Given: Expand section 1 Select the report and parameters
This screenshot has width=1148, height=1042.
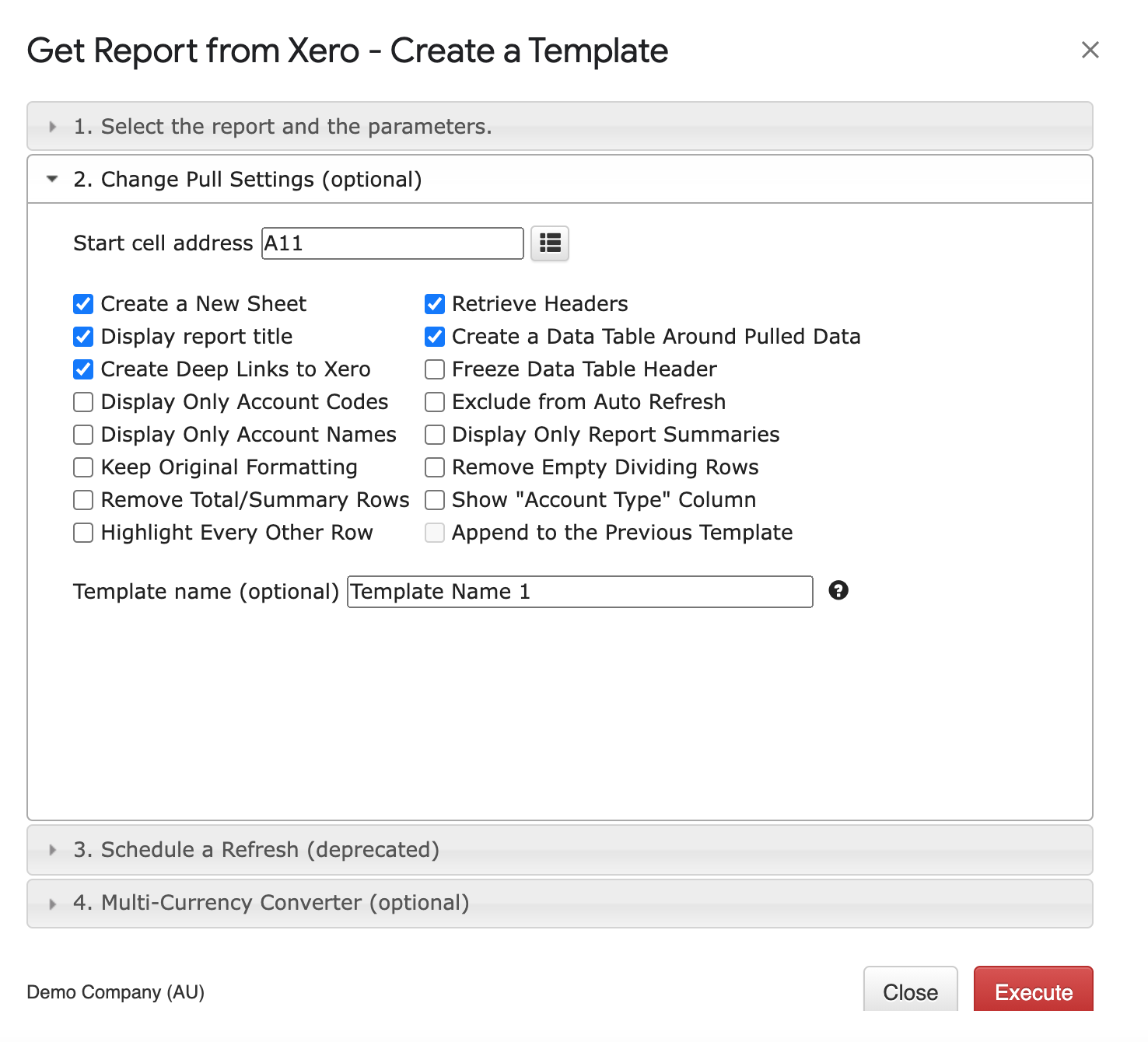Looking at the screenshot, I should (560, 126).
